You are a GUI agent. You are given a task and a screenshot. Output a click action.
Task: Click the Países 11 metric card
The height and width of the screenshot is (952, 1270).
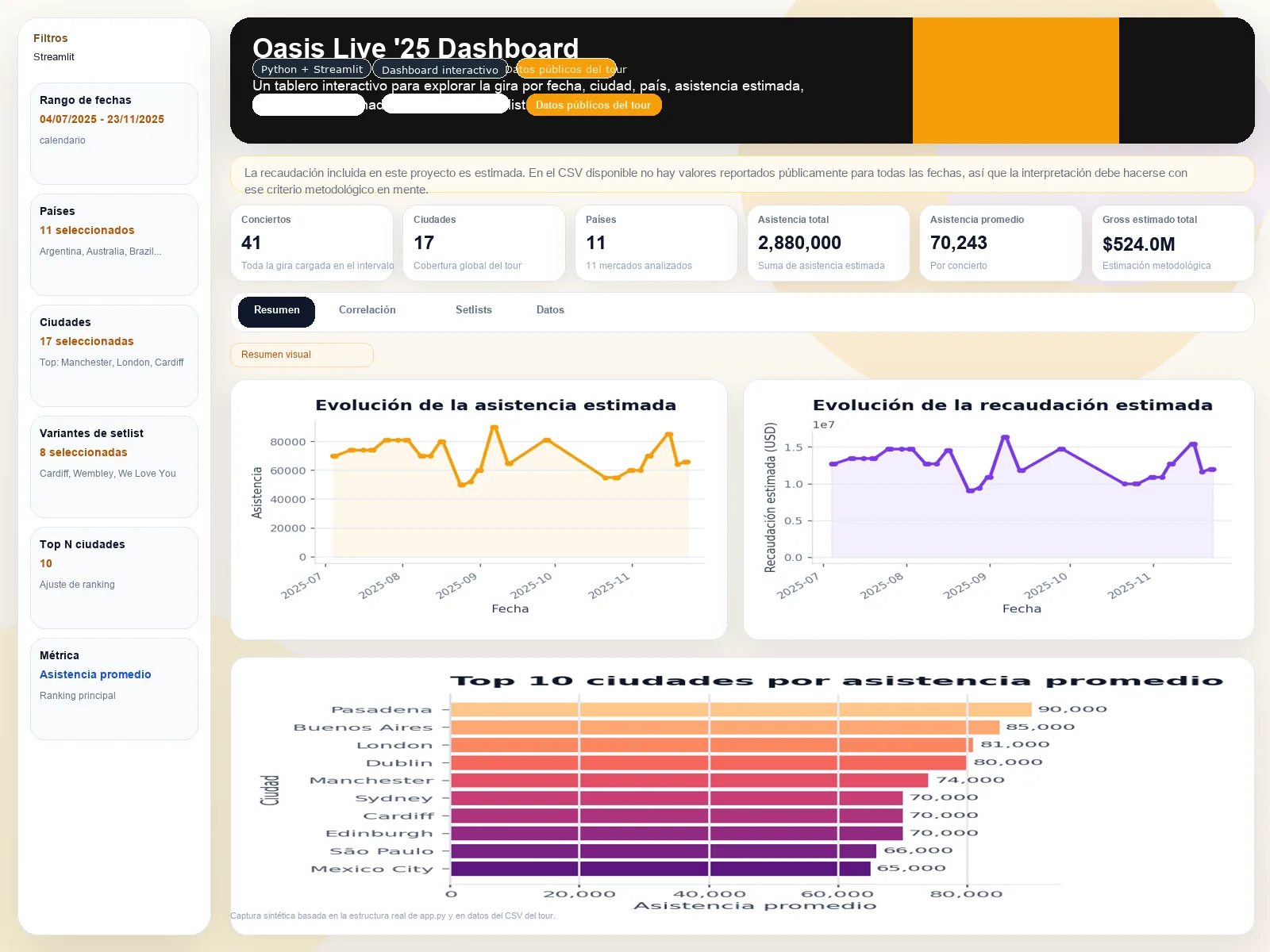[656, 243]
